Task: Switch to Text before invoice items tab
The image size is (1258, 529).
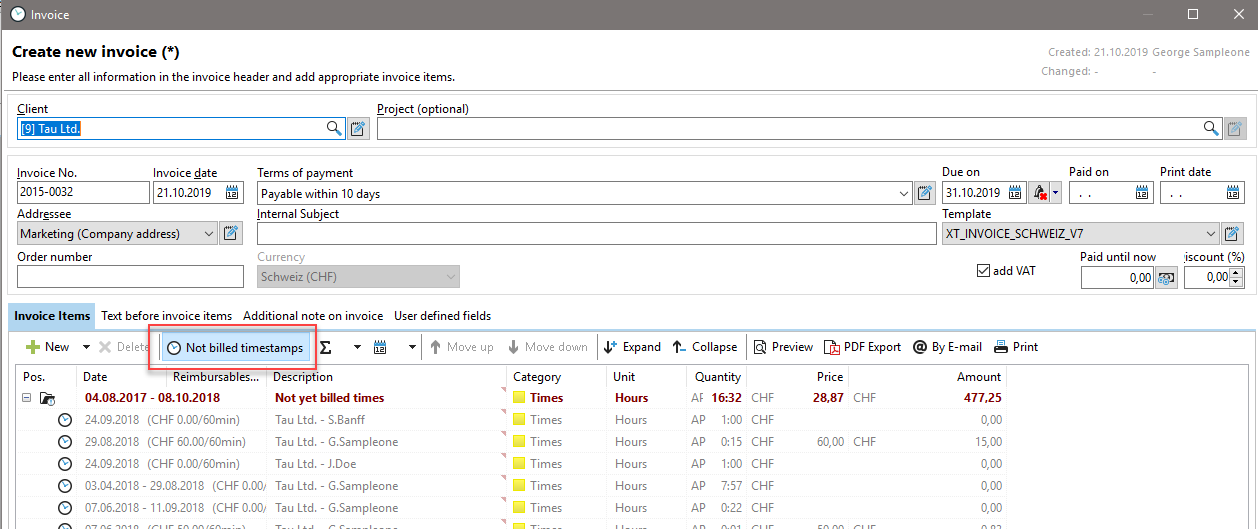Action: click(166, 316)
